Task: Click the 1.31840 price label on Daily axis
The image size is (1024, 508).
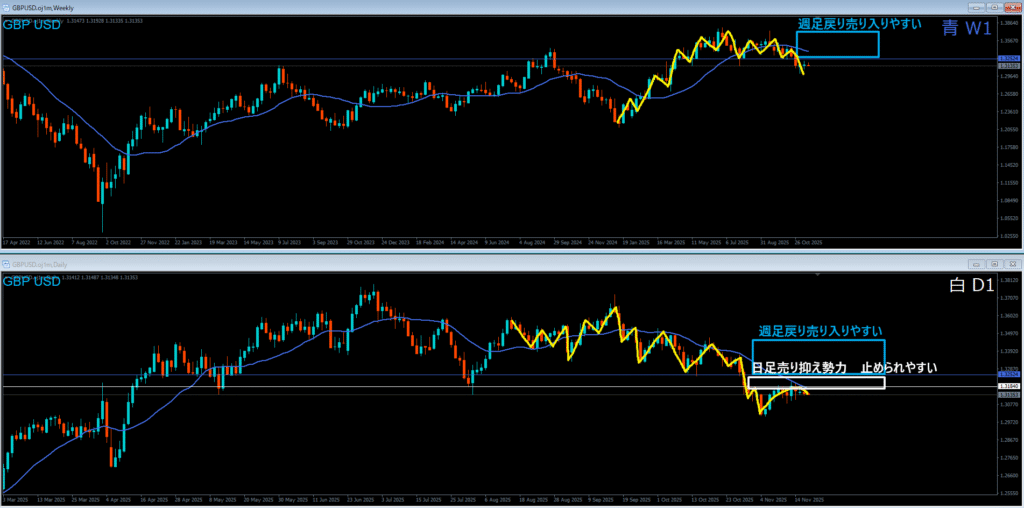Action: (x=1008, y=386)
